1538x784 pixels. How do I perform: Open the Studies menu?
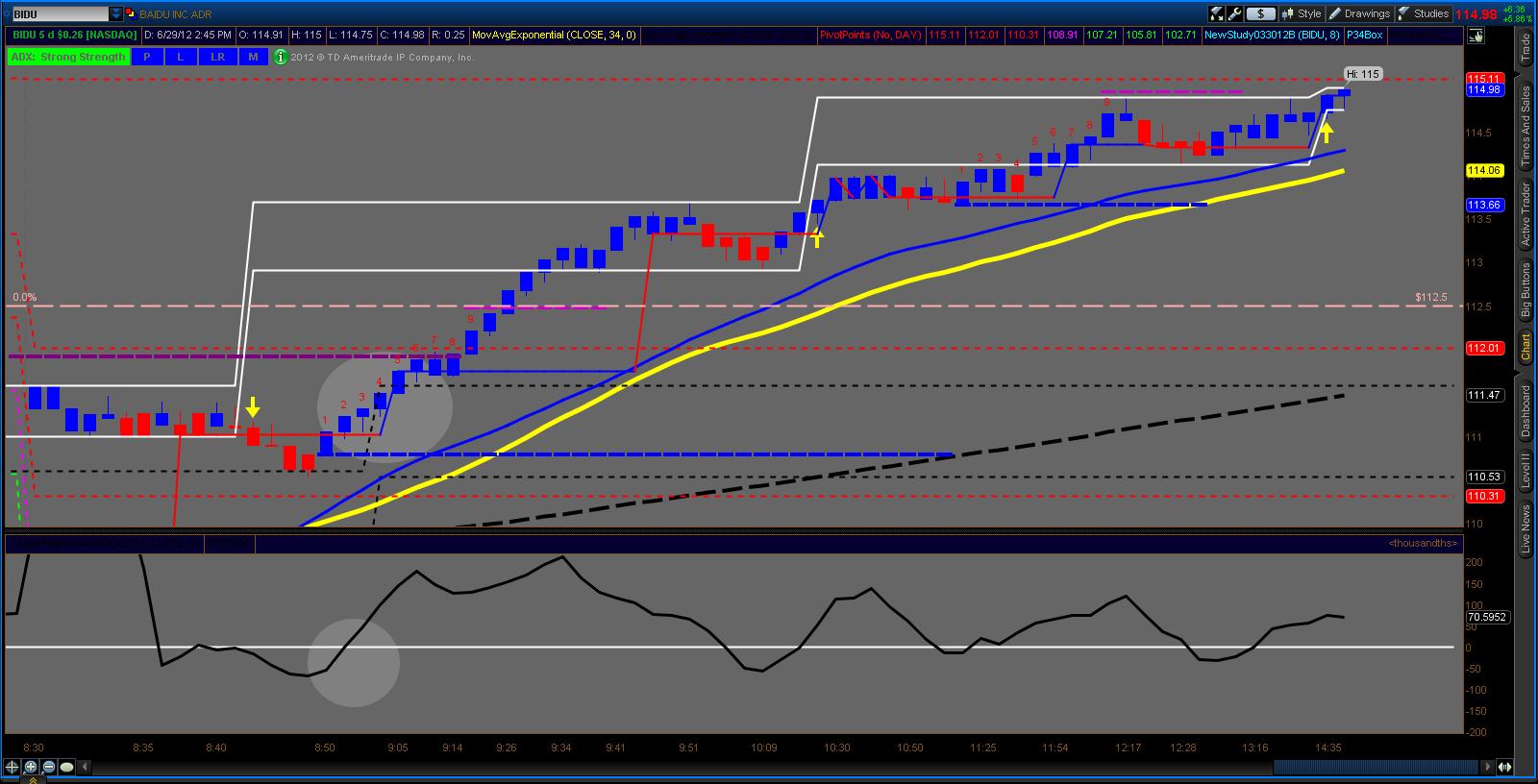click(1424, 13)
